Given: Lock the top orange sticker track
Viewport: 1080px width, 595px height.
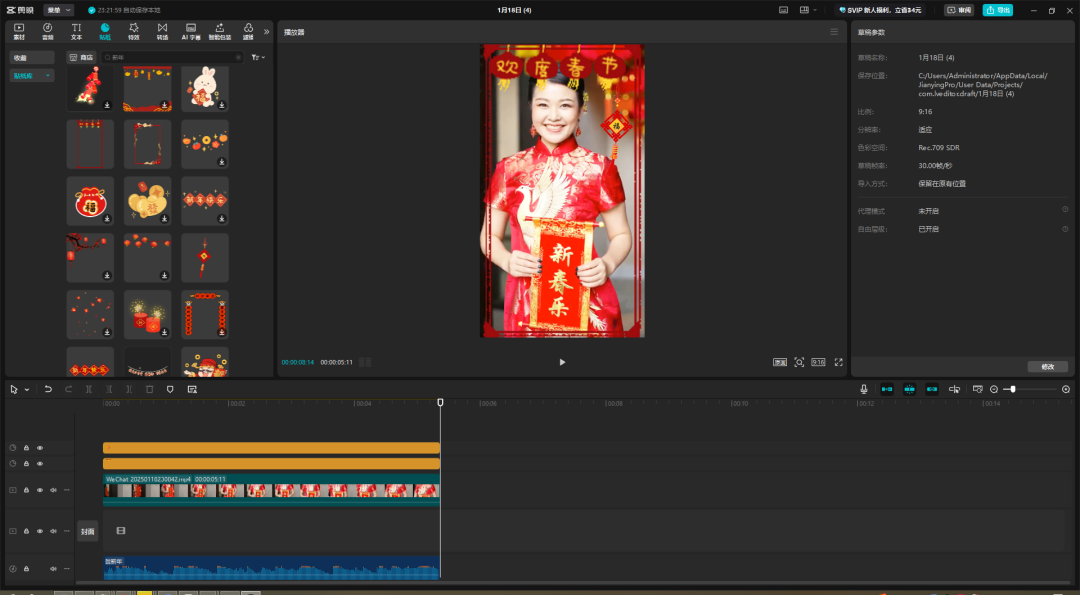Looking at the screenshot, I should click(x=26, y=448).
